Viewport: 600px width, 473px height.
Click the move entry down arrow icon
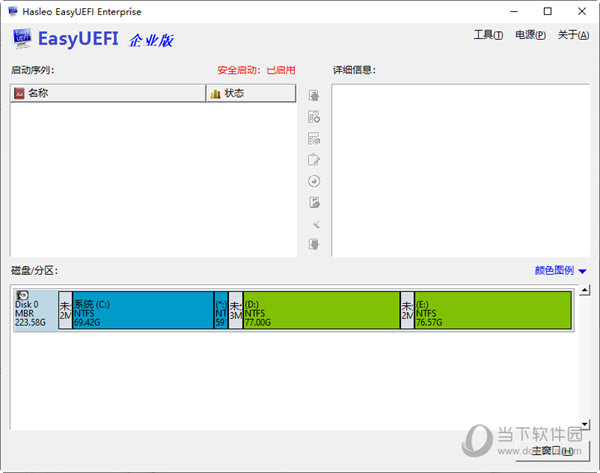(x=314, y=244)
